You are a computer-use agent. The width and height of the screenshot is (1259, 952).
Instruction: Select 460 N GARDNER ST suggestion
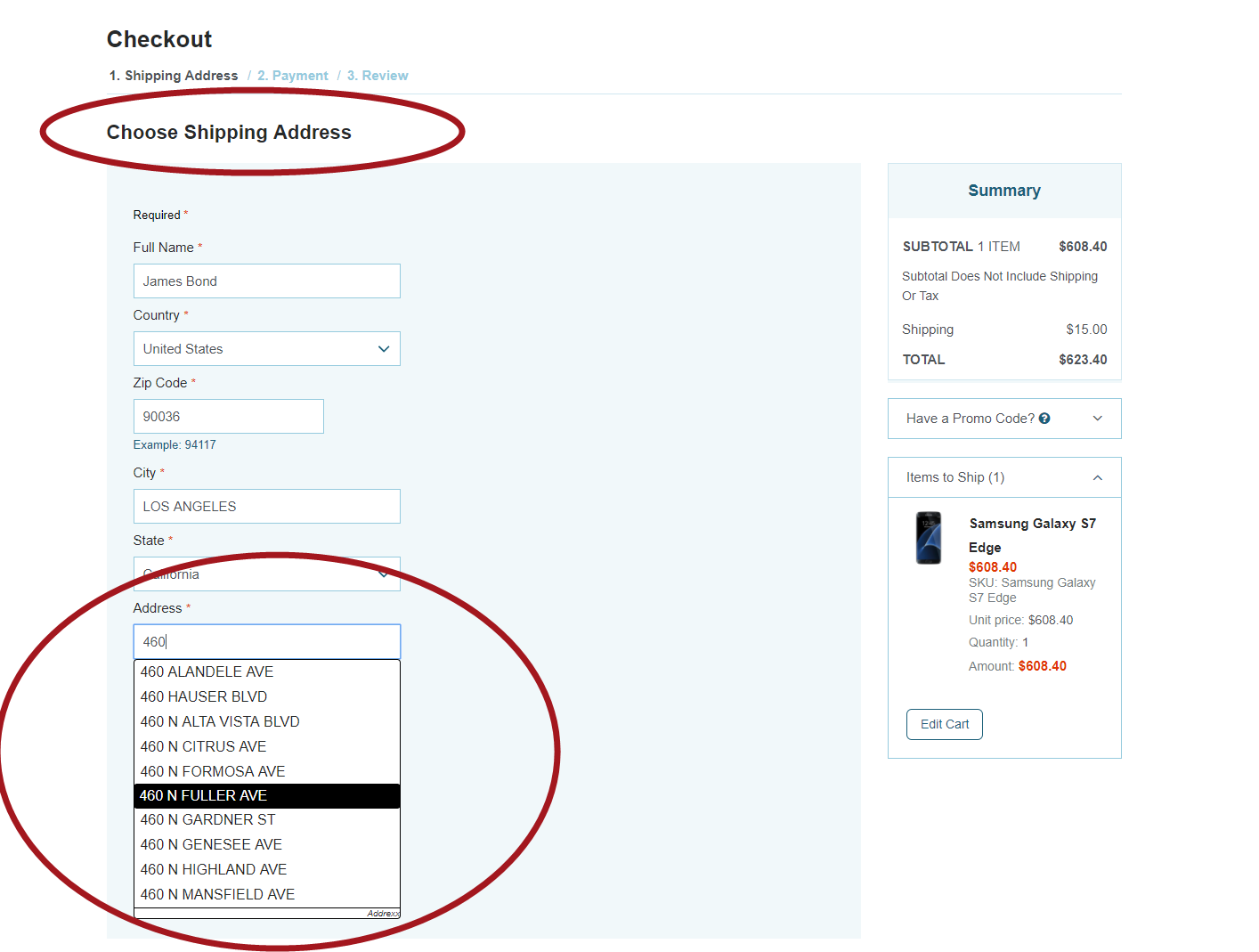click(266, 820)
